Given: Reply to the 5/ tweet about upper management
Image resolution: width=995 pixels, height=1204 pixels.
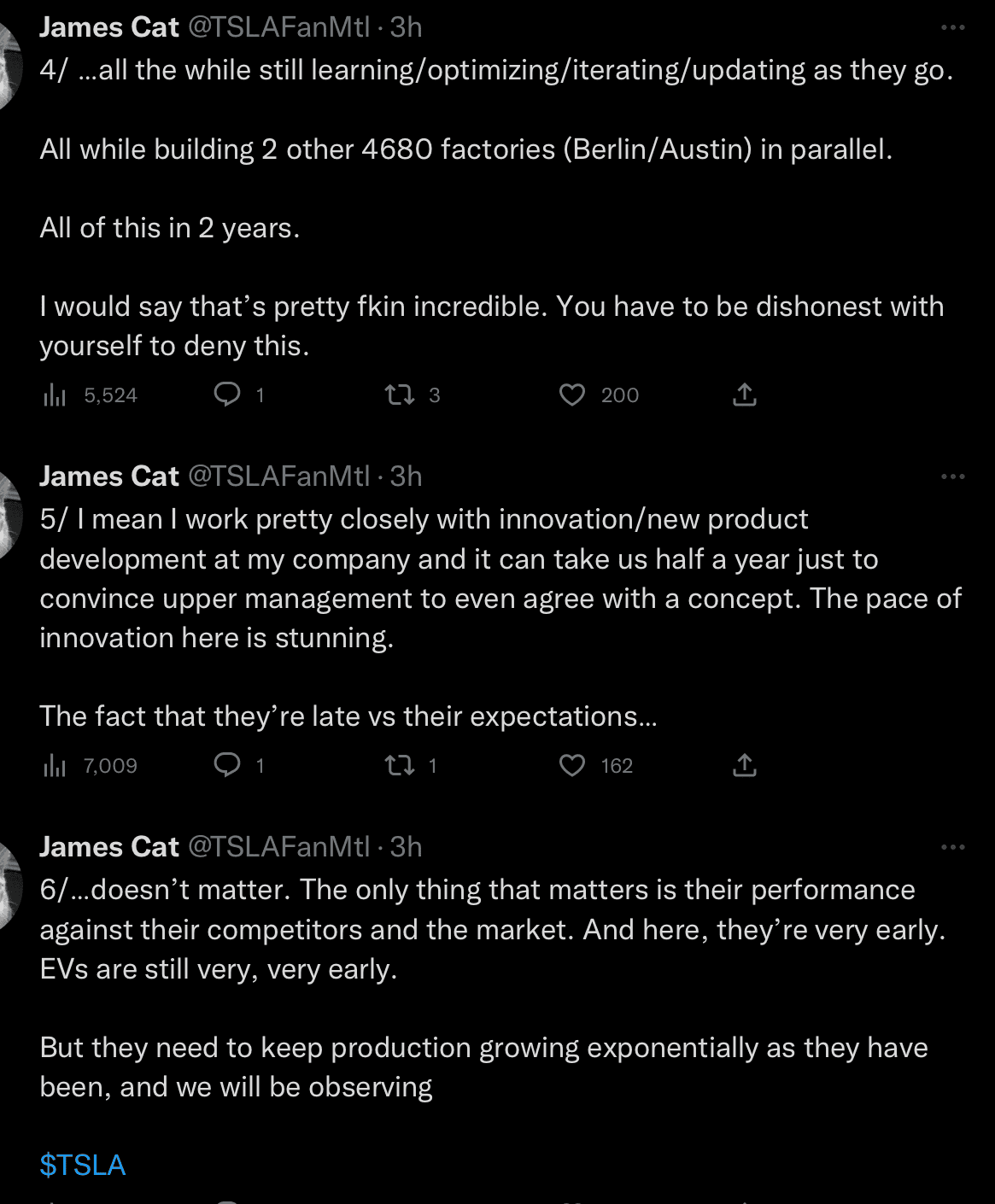Looking at the screenshot, I should click(227, 765).
